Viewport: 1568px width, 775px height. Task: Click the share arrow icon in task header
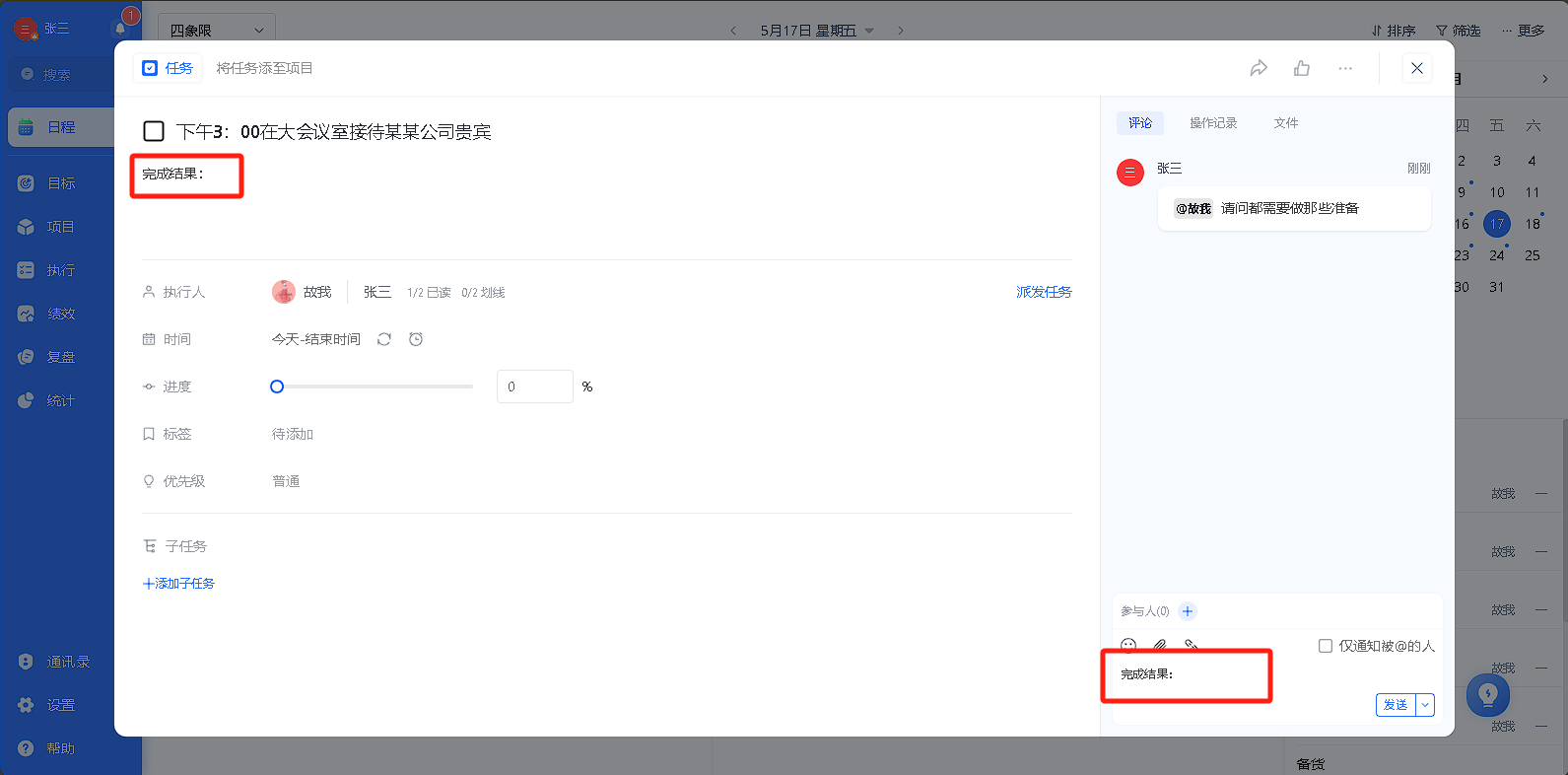1259,68
